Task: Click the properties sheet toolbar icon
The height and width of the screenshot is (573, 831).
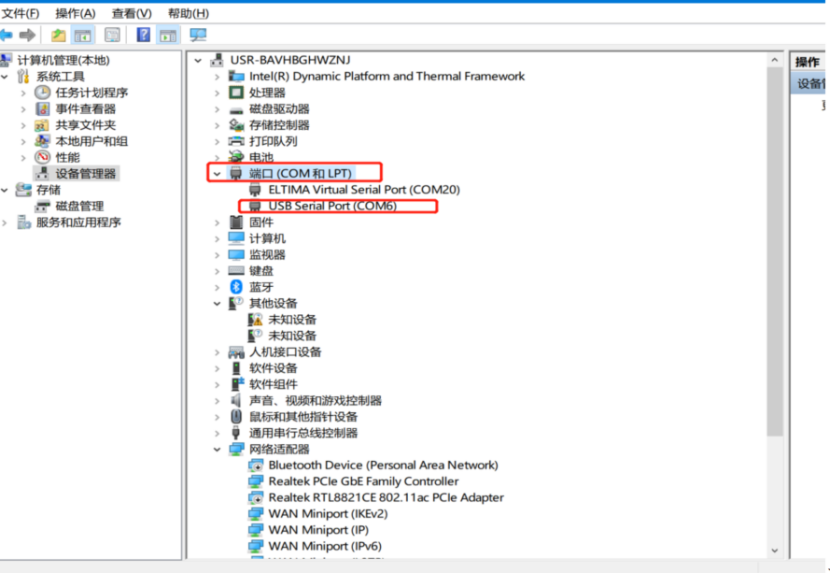Action: 112,35
